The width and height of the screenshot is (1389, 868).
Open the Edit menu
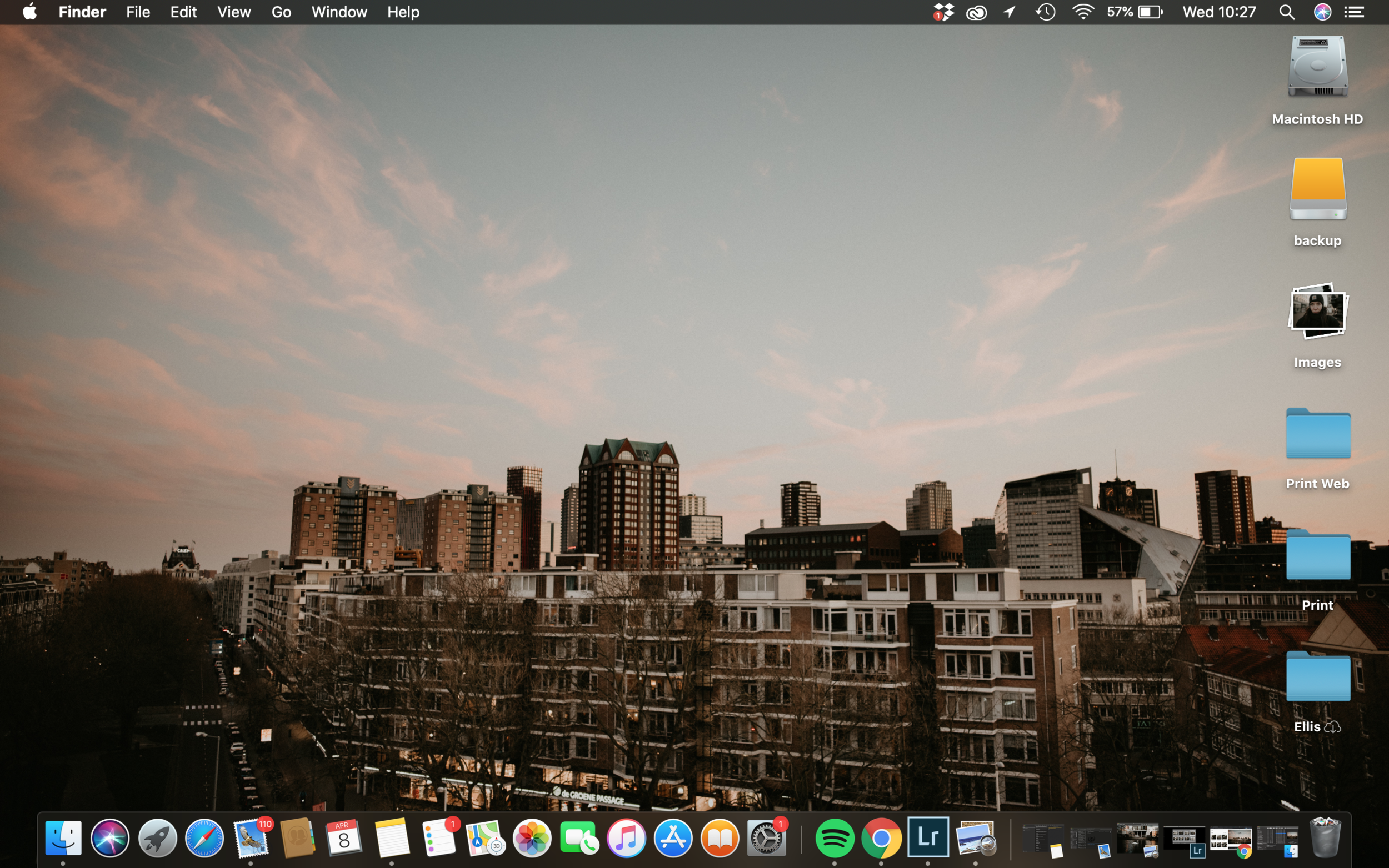coord(183,12)
